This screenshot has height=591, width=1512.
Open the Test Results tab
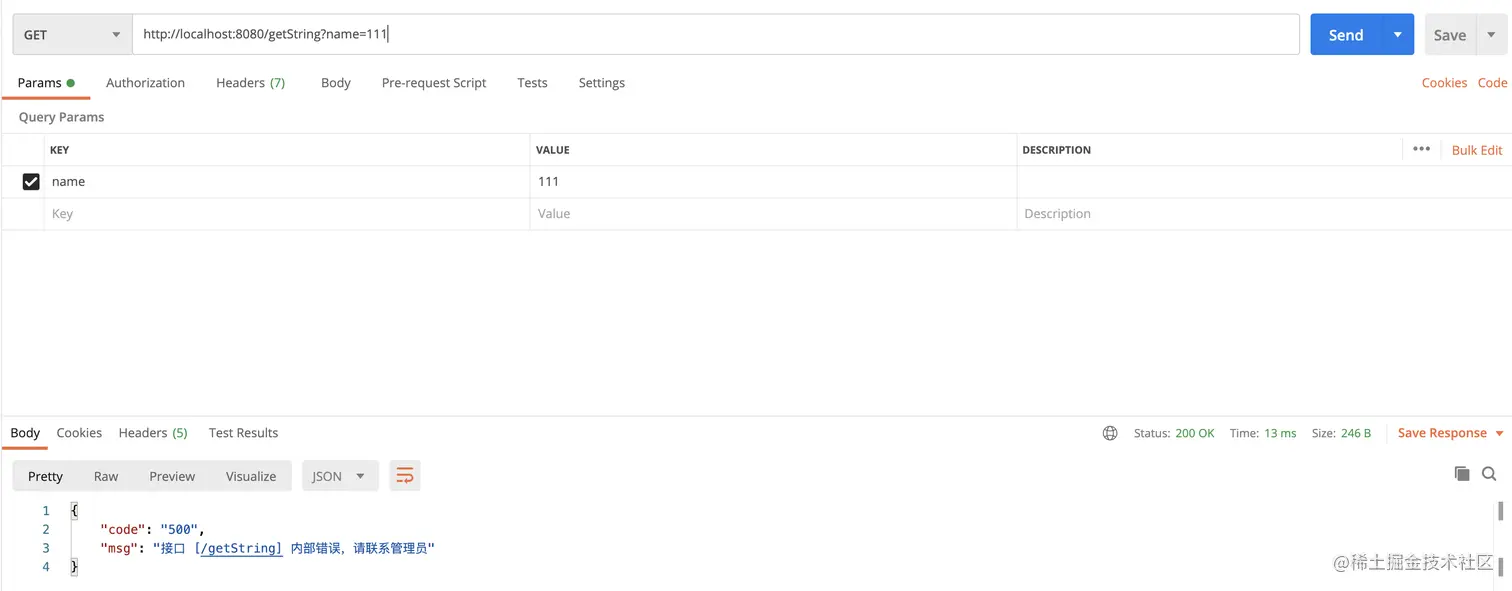243,433
